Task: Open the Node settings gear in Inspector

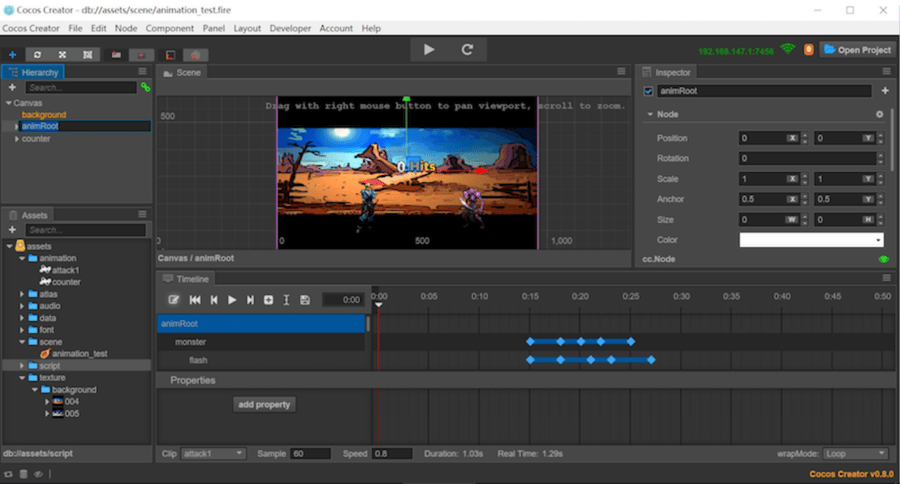Action: (879, 114)
